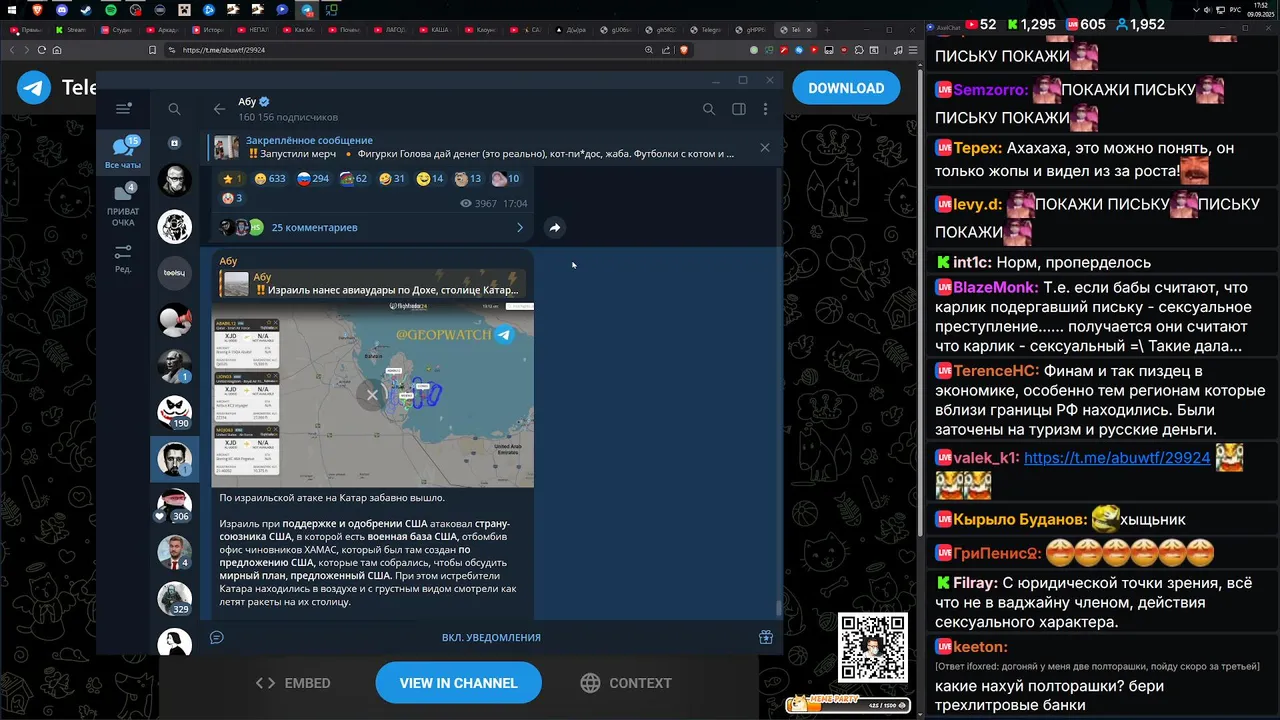Image resolution: width=1280 pixels, height=720 pixels.
Task: Toggle the channel info side panel
Action: pos(739,109)
